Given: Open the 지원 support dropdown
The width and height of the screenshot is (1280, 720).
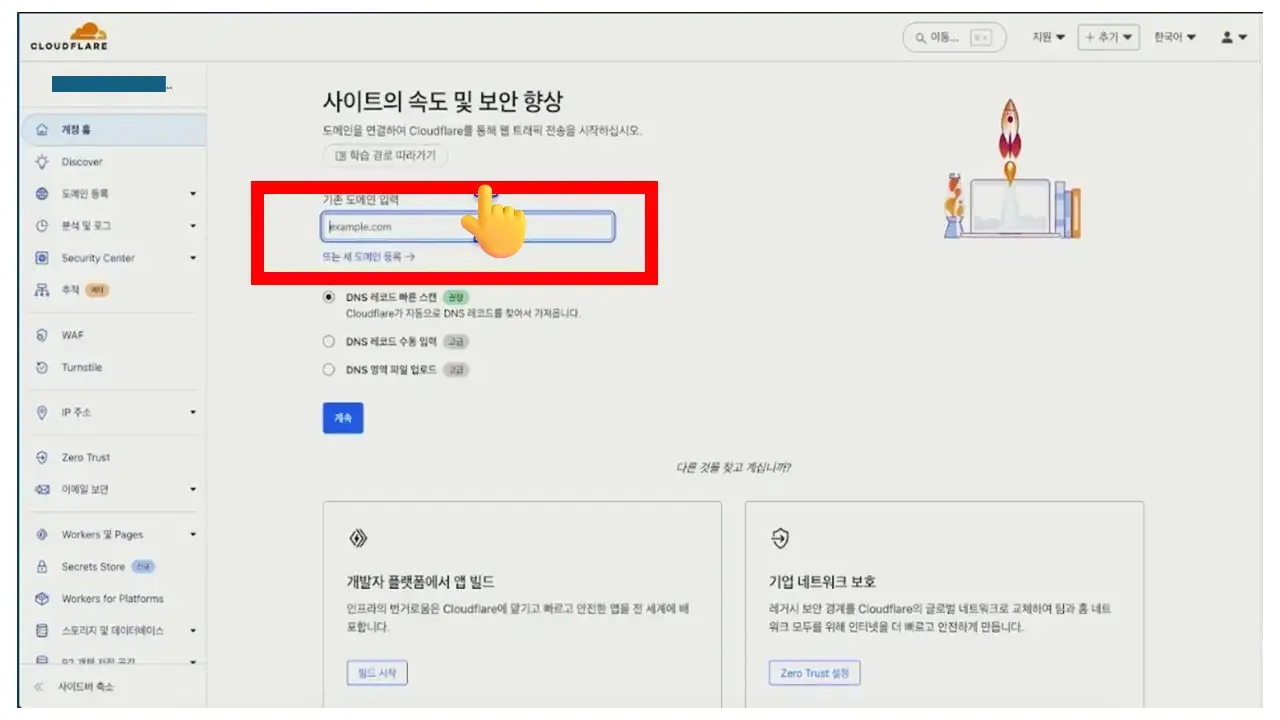Looking at the screenshot, I should [x=1048, y=37].
